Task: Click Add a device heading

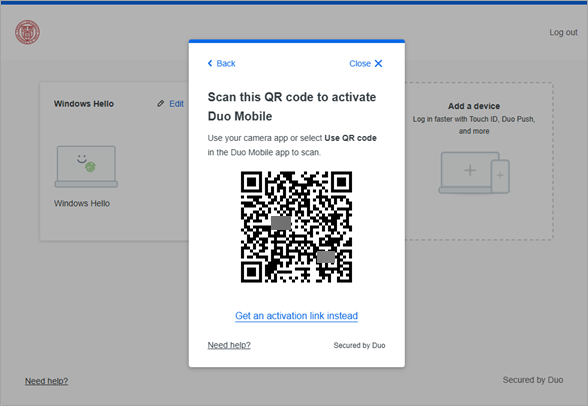Action: tap(474, 106)
